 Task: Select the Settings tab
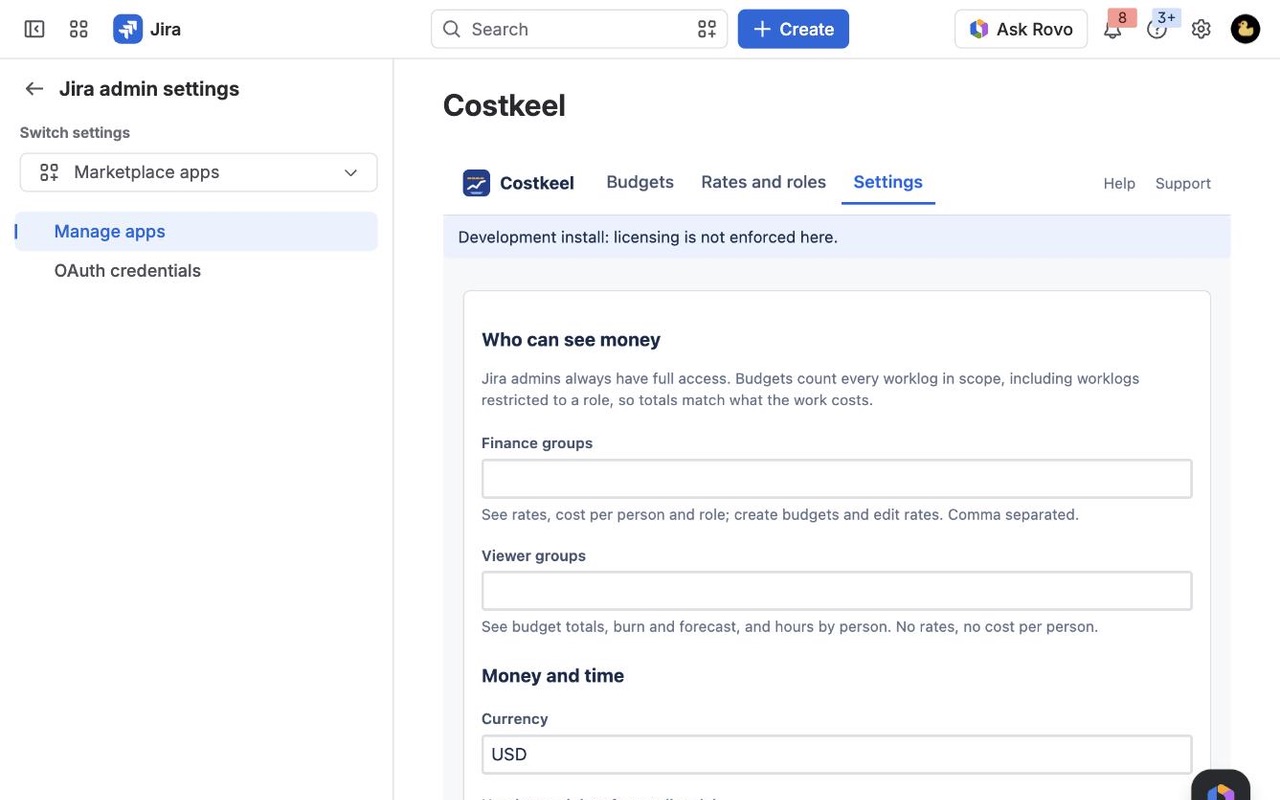pos(888,182)
